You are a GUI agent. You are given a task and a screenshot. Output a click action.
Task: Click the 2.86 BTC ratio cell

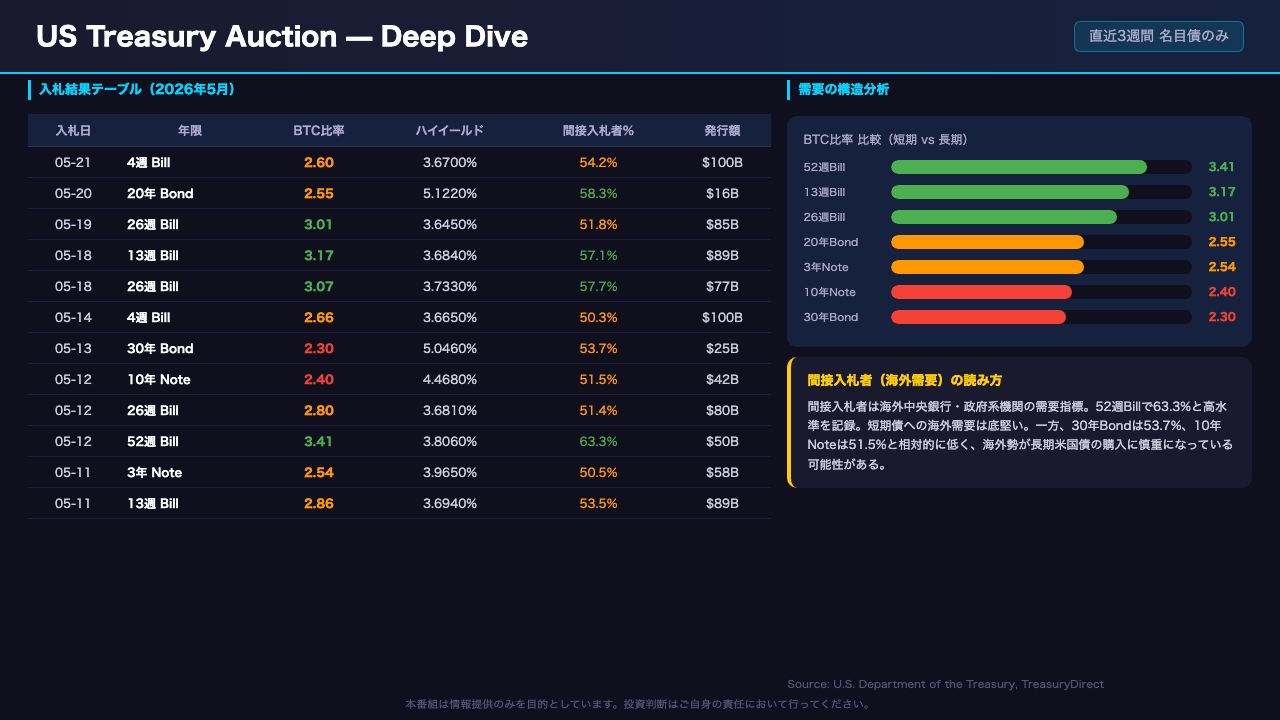click(x=319, y=503)
